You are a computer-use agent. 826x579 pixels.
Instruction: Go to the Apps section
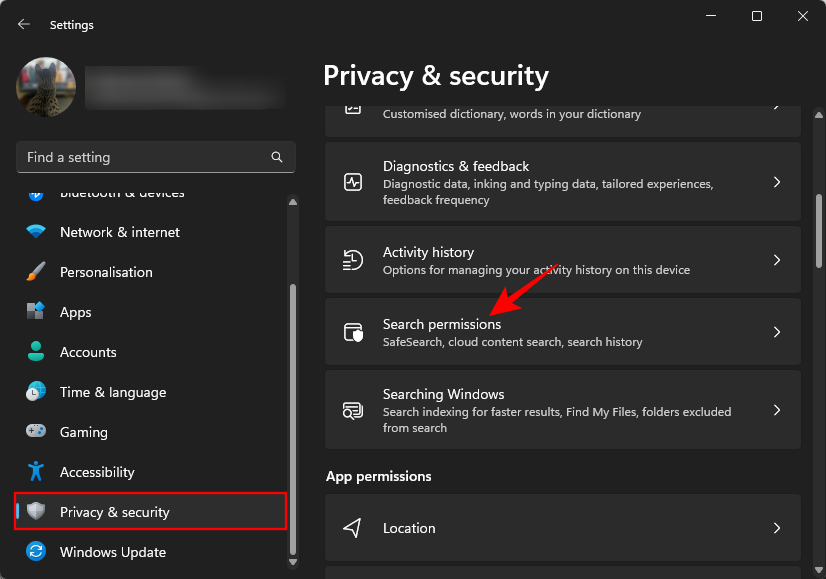point(151,312)
